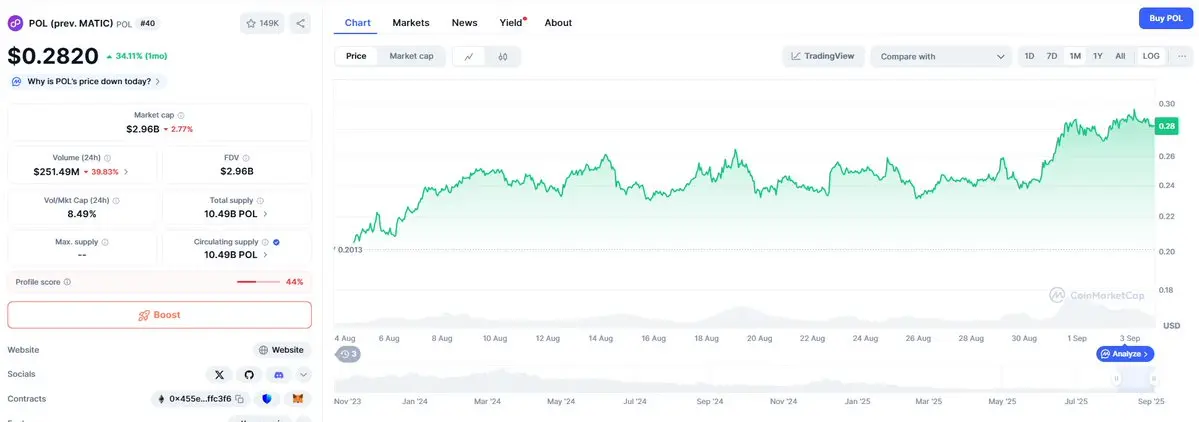Click the 0.28 current price label
The width and height of the screenshot is (1199, 422).
click(1167, 126)
